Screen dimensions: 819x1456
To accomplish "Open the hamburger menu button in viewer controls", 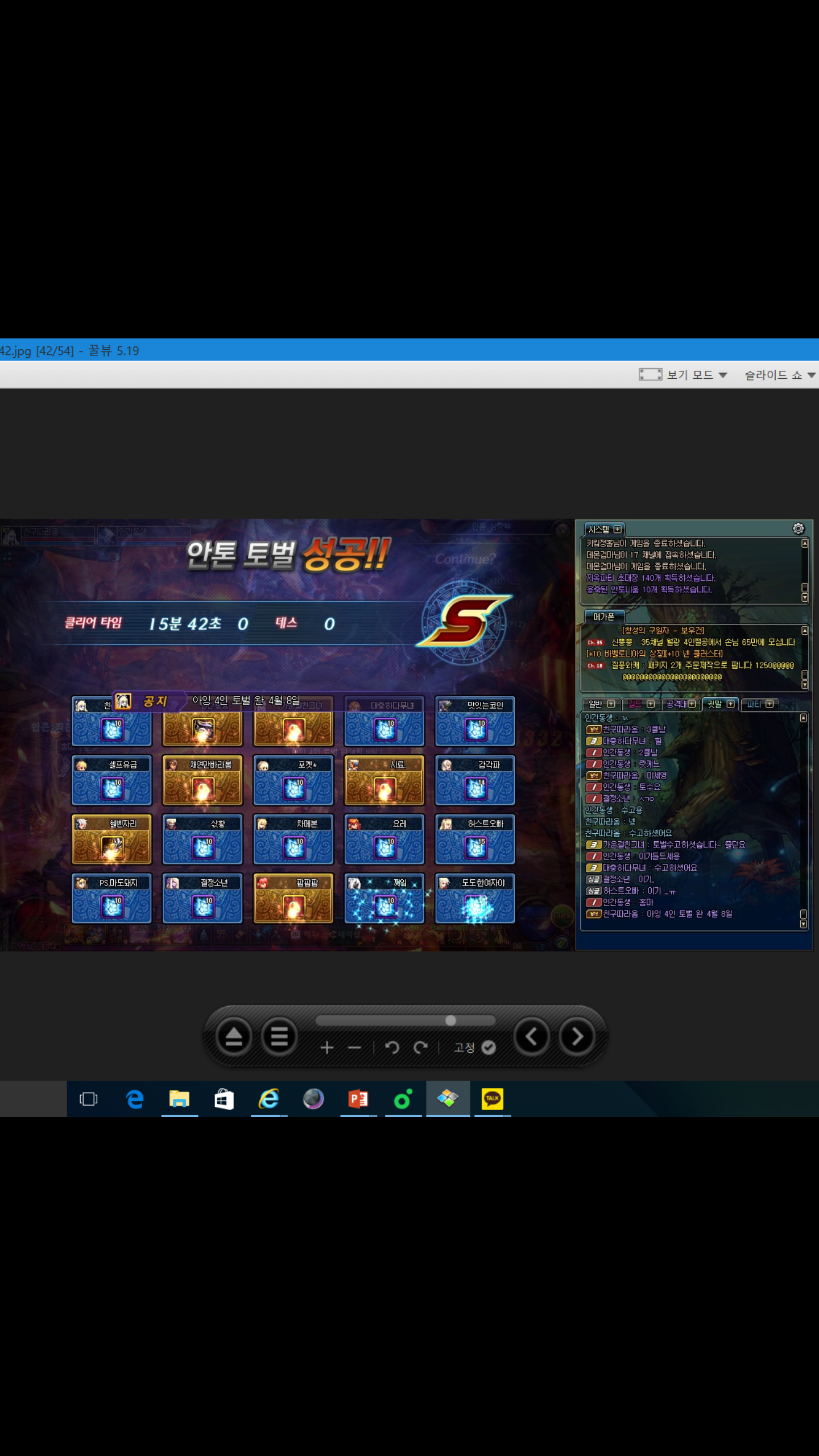I will click(279, 1037).
